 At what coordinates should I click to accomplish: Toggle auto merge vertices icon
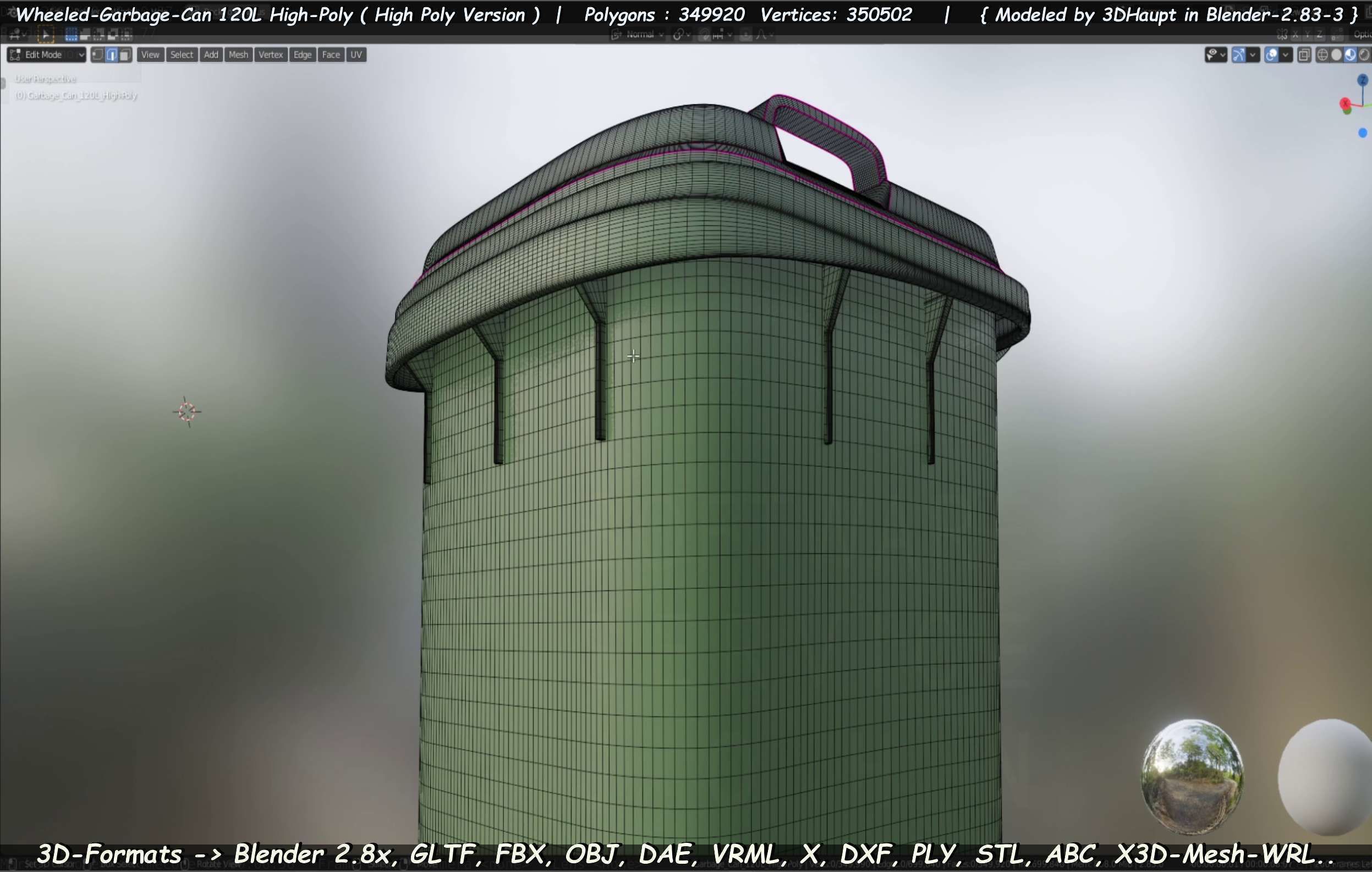tap(1337, 35)
